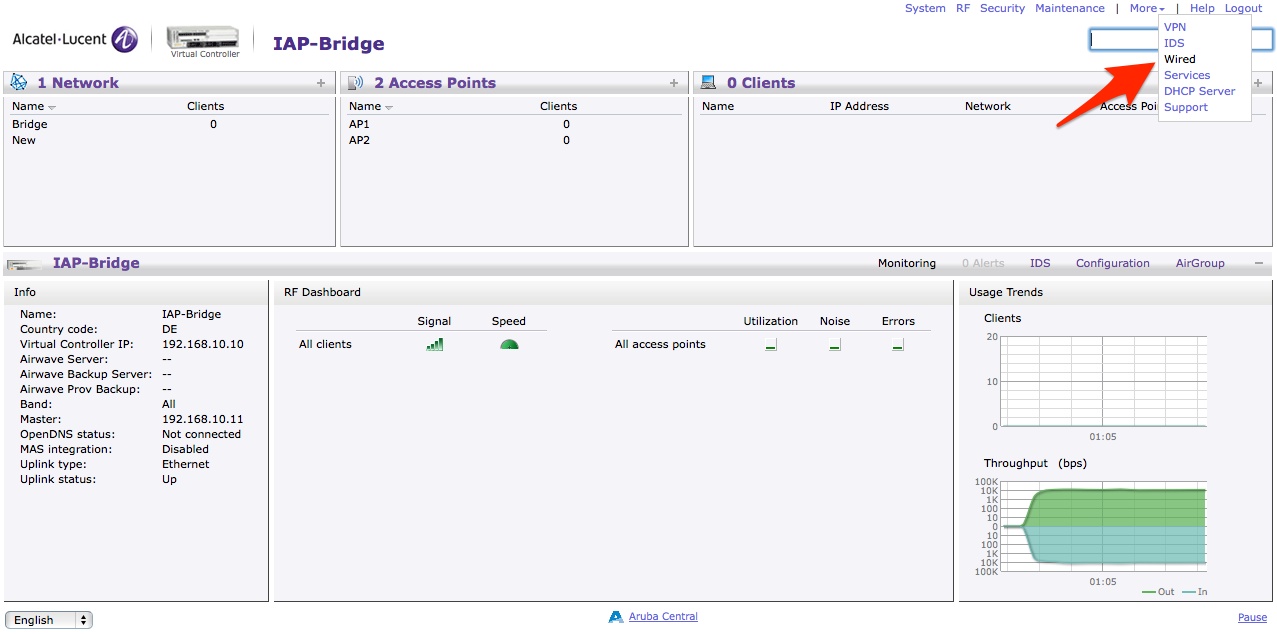The image size is (1277, 634).
Task: Open the English language selector
Action: coord(47,619)
